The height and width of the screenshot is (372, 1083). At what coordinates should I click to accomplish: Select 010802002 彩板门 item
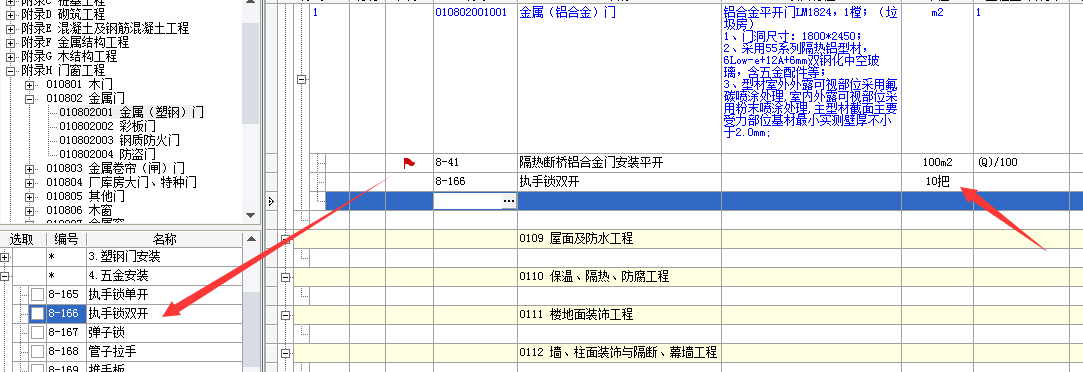tap(108, 126)
